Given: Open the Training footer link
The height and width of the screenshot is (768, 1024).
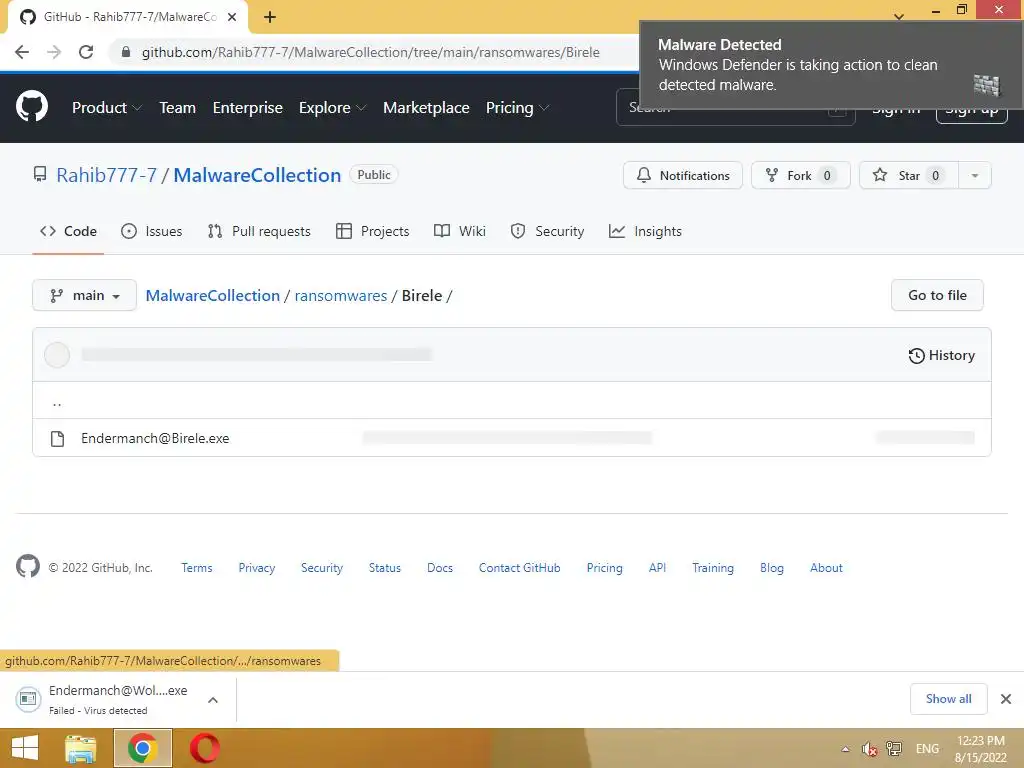Looking at the screenshot, I should (x=712, y=568).
